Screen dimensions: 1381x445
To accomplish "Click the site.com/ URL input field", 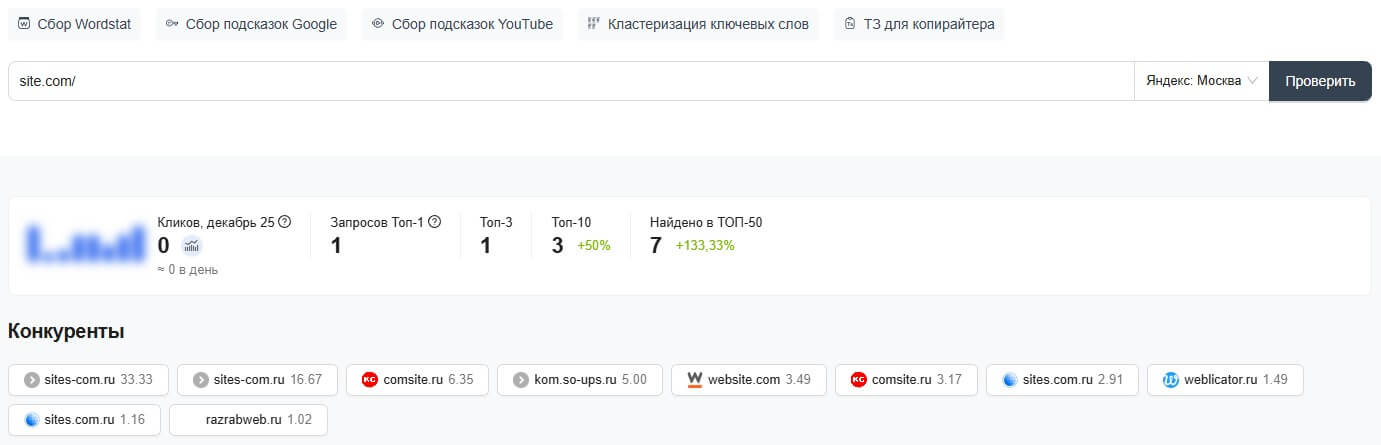I will tap(571, 81).
